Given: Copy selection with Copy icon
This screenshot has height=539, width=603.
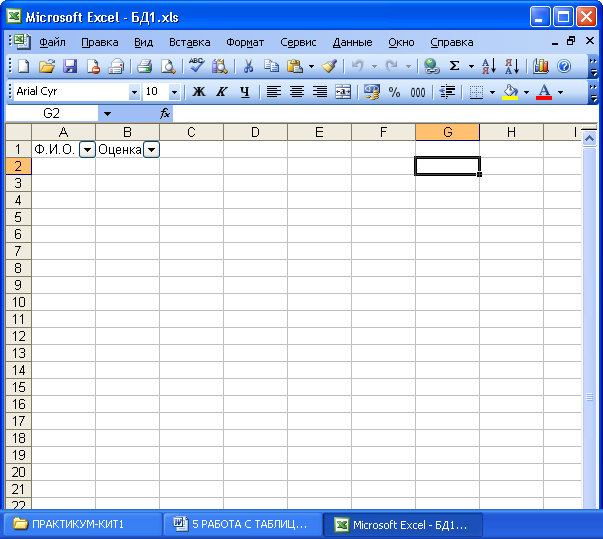Looking at the screenshot, I should [x=272, y=66].
